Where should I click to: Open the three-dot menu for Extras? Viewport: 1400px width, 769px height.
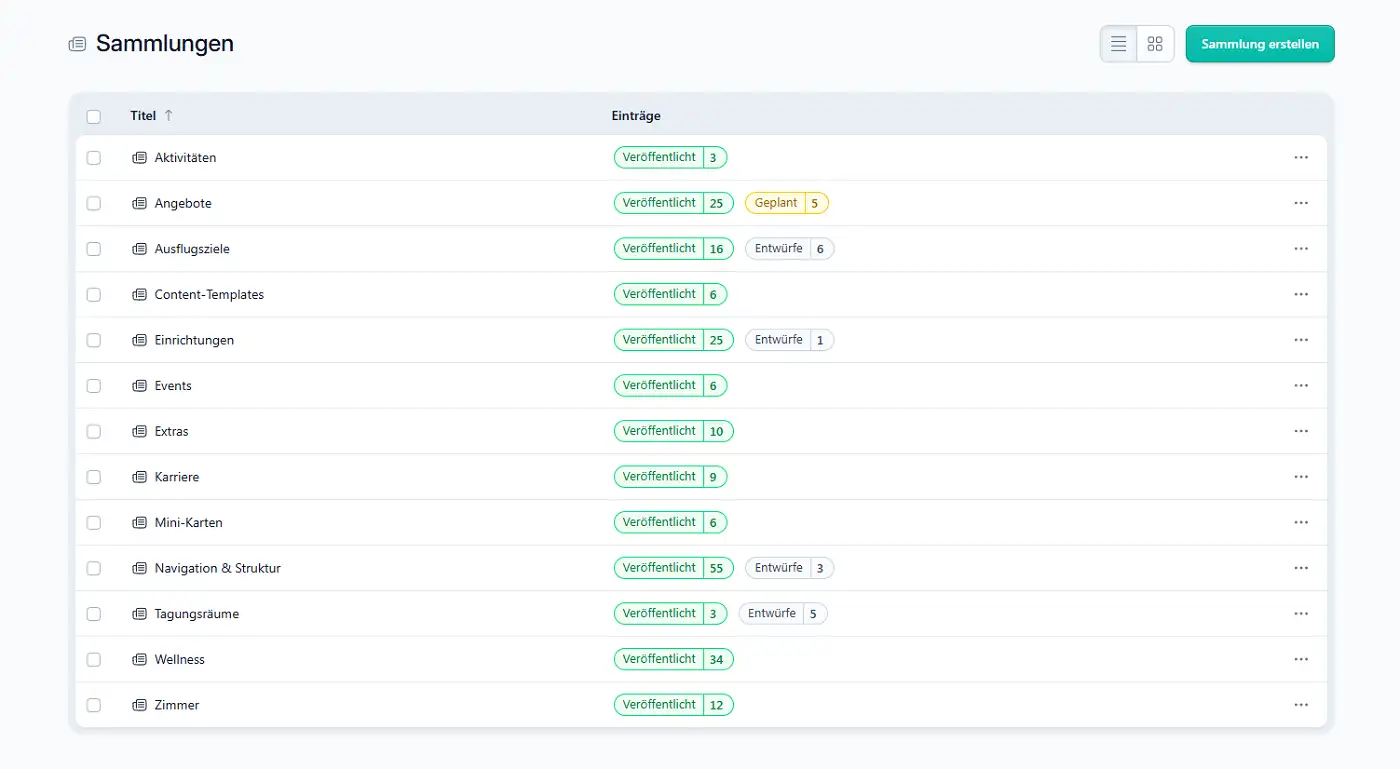pos(1300,431)
